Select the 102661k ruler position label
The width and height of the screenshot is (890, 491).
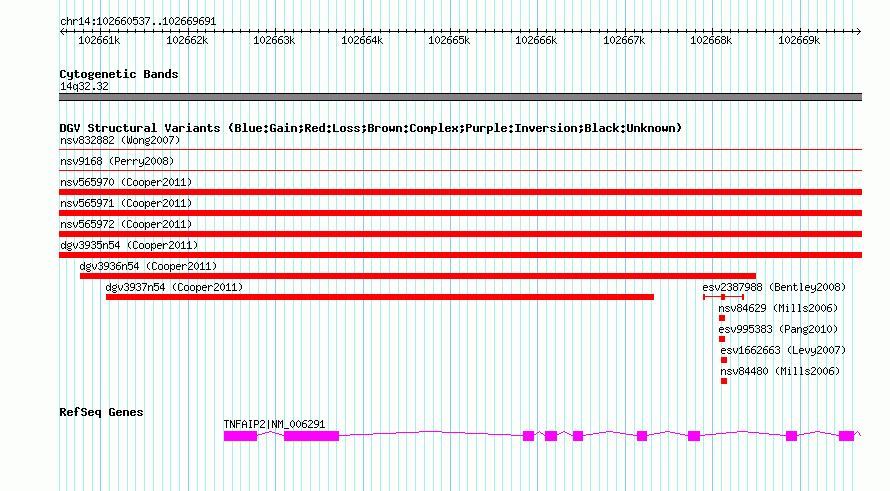pos(99,41)
